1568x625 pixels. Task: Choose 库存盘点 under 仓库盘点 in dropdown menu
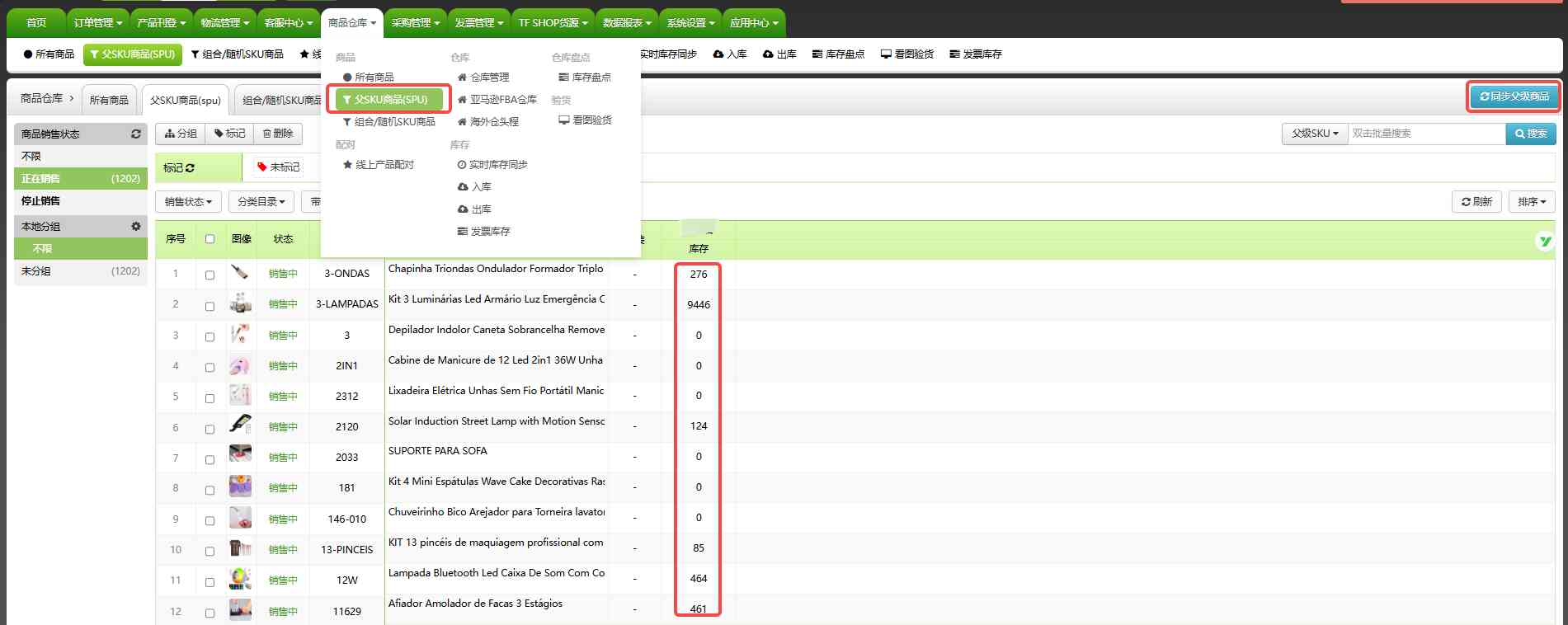click(585, 77)
